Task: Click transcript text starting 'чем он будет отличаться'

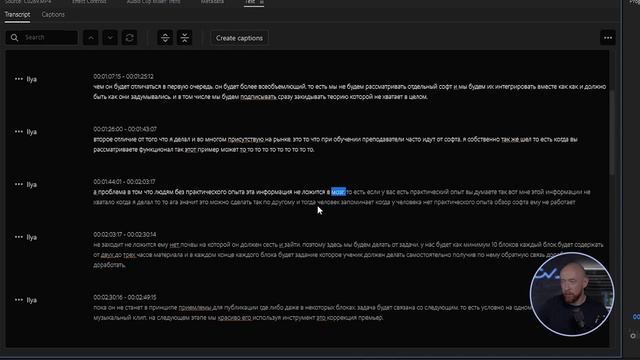Action: [349, 92]
